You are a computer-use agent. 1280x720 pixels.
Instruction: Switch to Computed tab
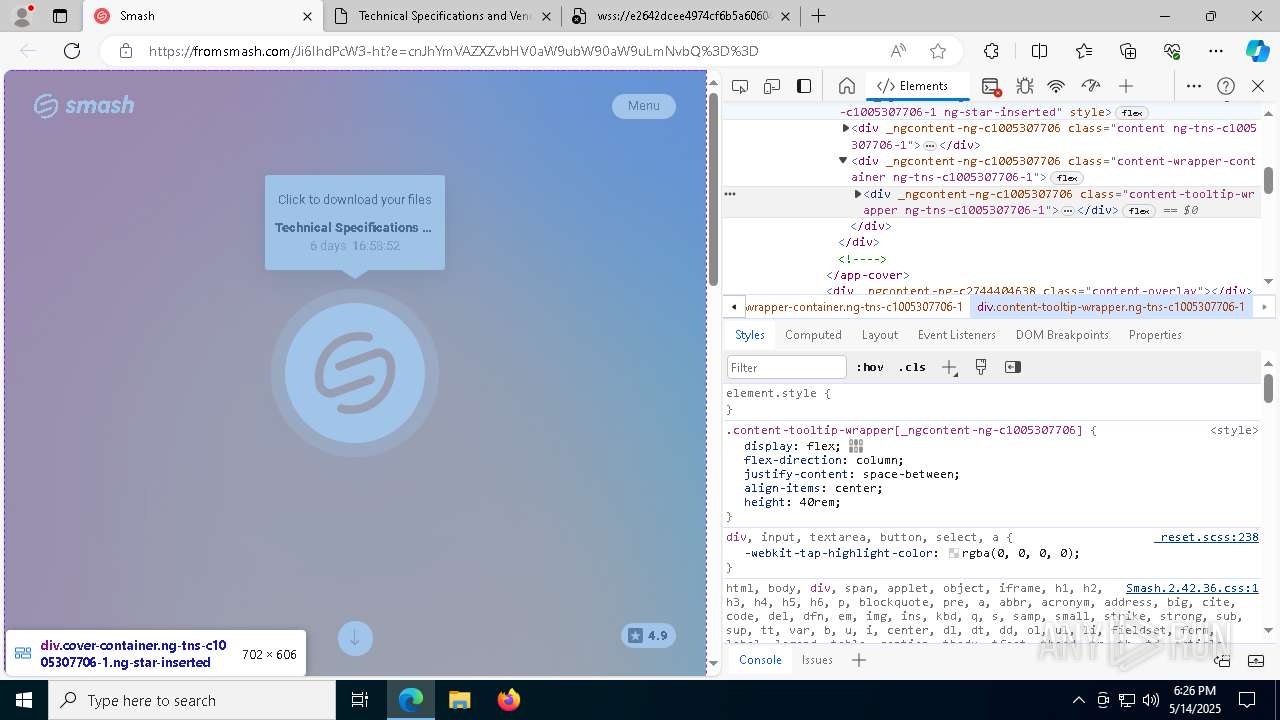tap(813, 335)
